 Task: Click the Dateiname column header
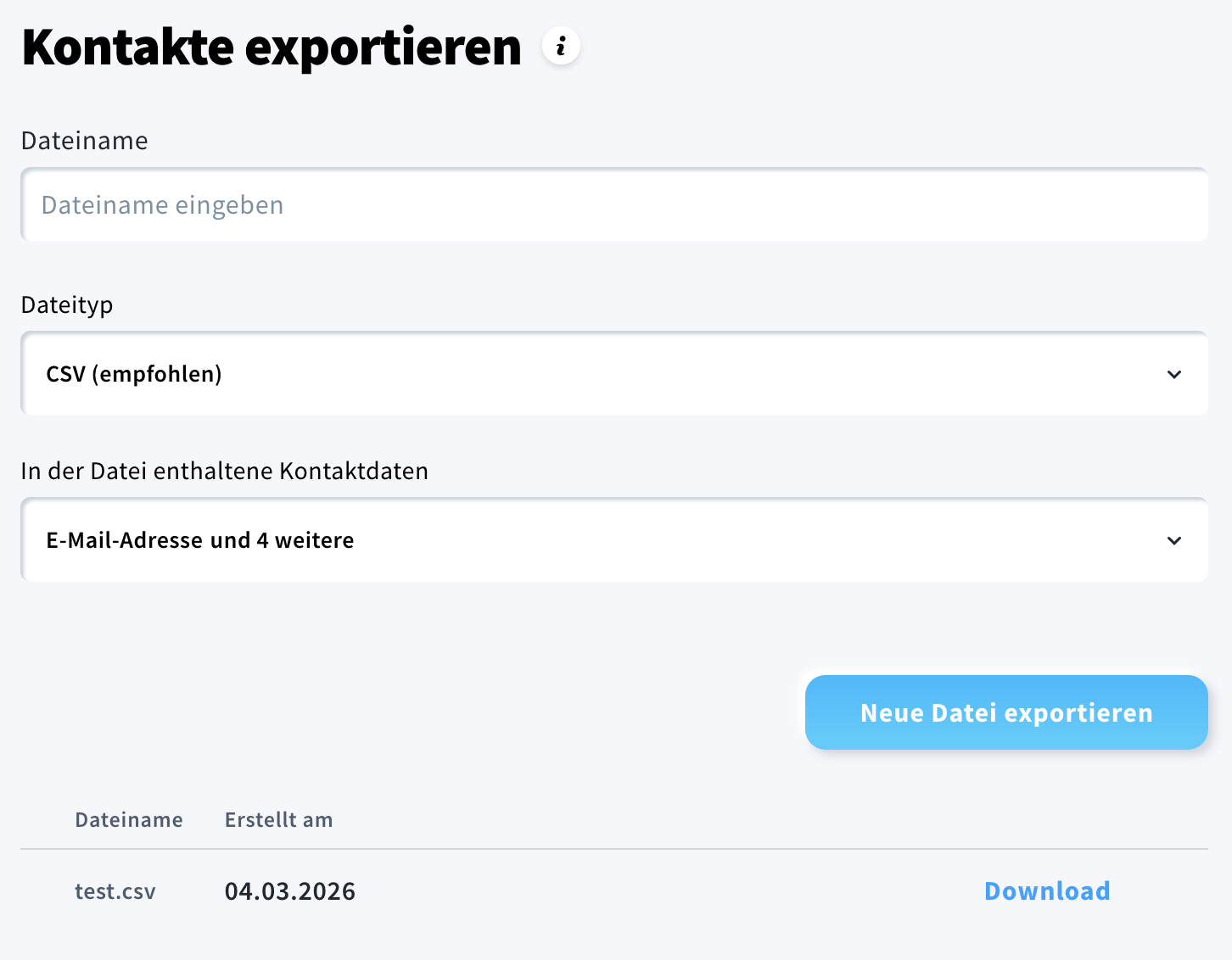click(128, 819)
